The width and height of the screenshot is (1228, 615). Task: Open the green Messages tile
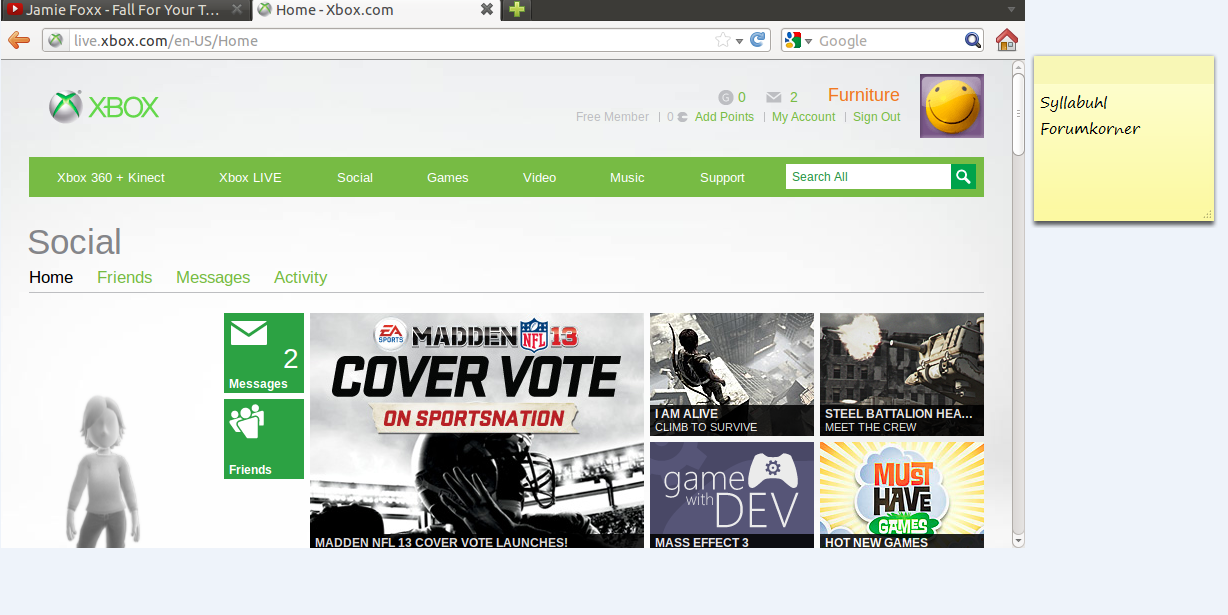pos(264,353)
